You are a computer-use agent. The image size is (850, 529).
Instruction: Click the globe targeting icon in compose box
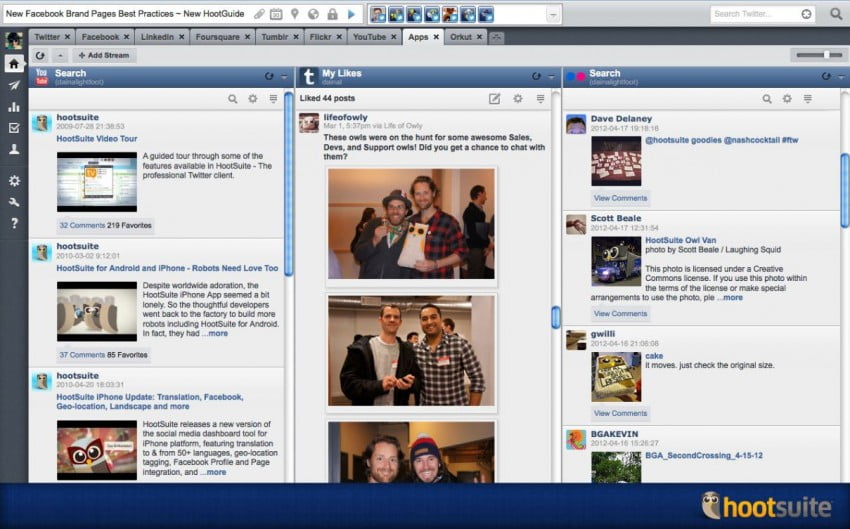click(x=313, y=14)
